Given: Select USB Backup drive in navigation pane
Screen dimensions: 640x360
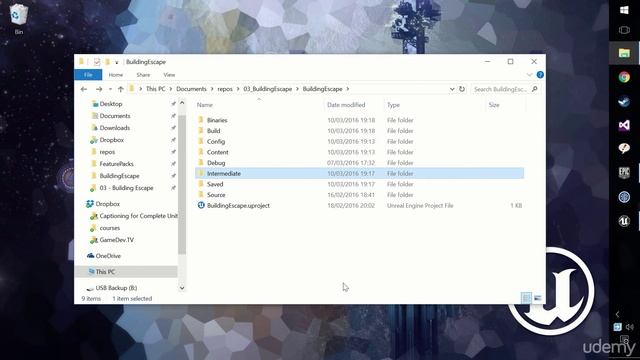Looking at the screenshot, I should (116, 288).
